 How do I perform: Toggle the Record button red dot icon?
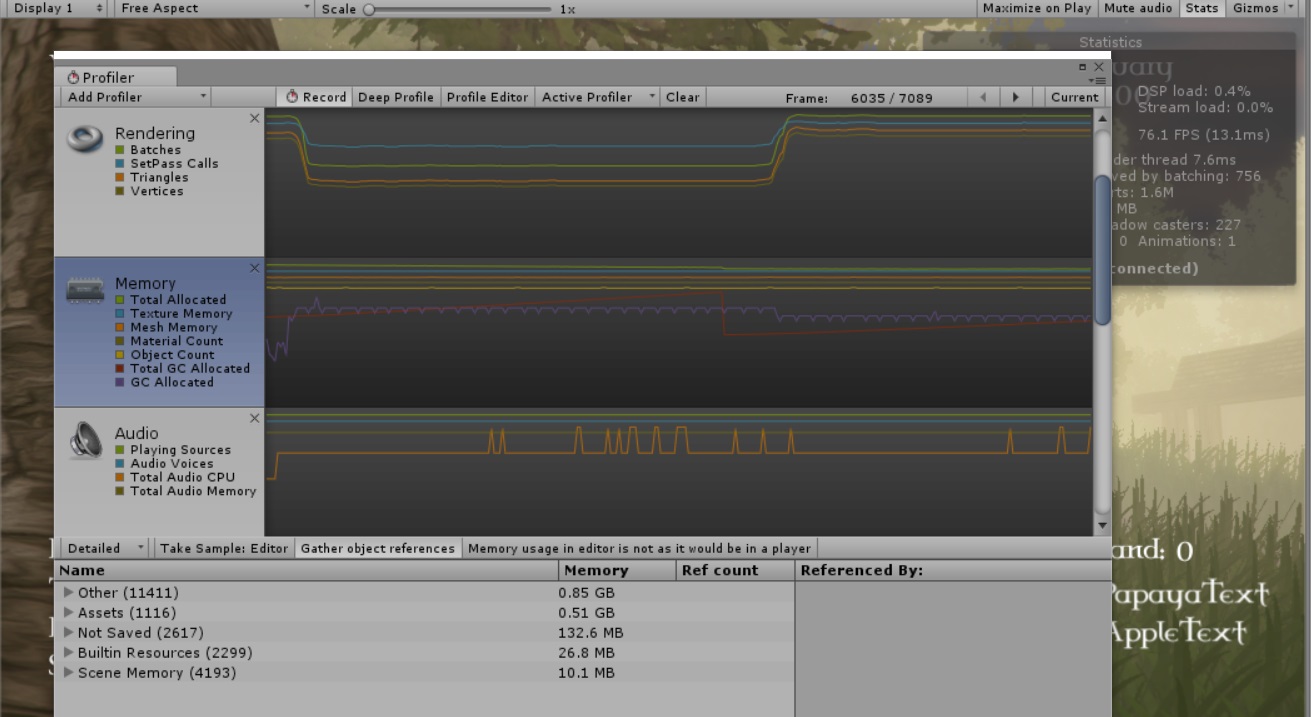tap(293, 97)
